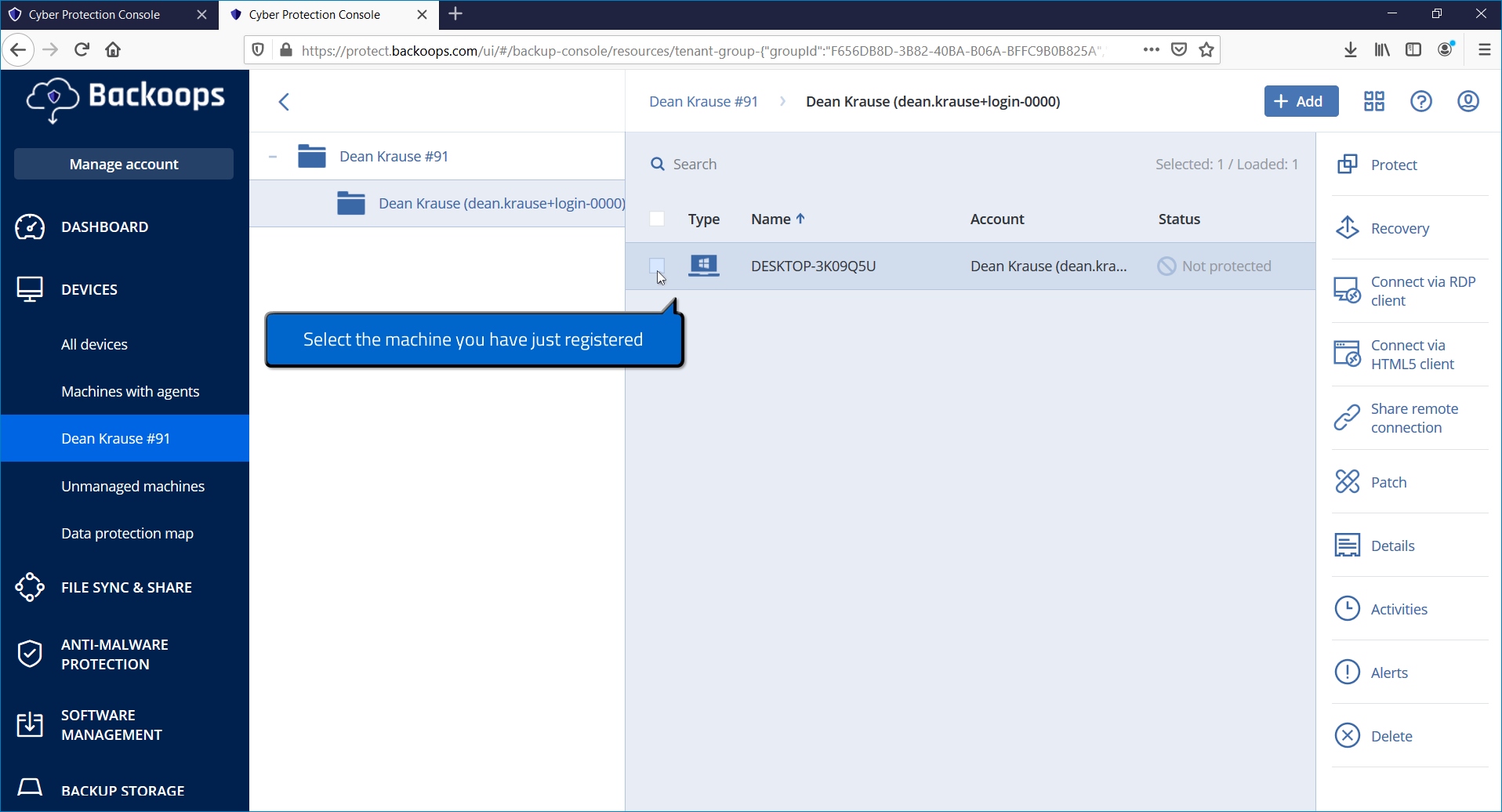The height and width of the screenshot is (812, 1502).
Task: Reload the page
Action: tap(82, 50)
